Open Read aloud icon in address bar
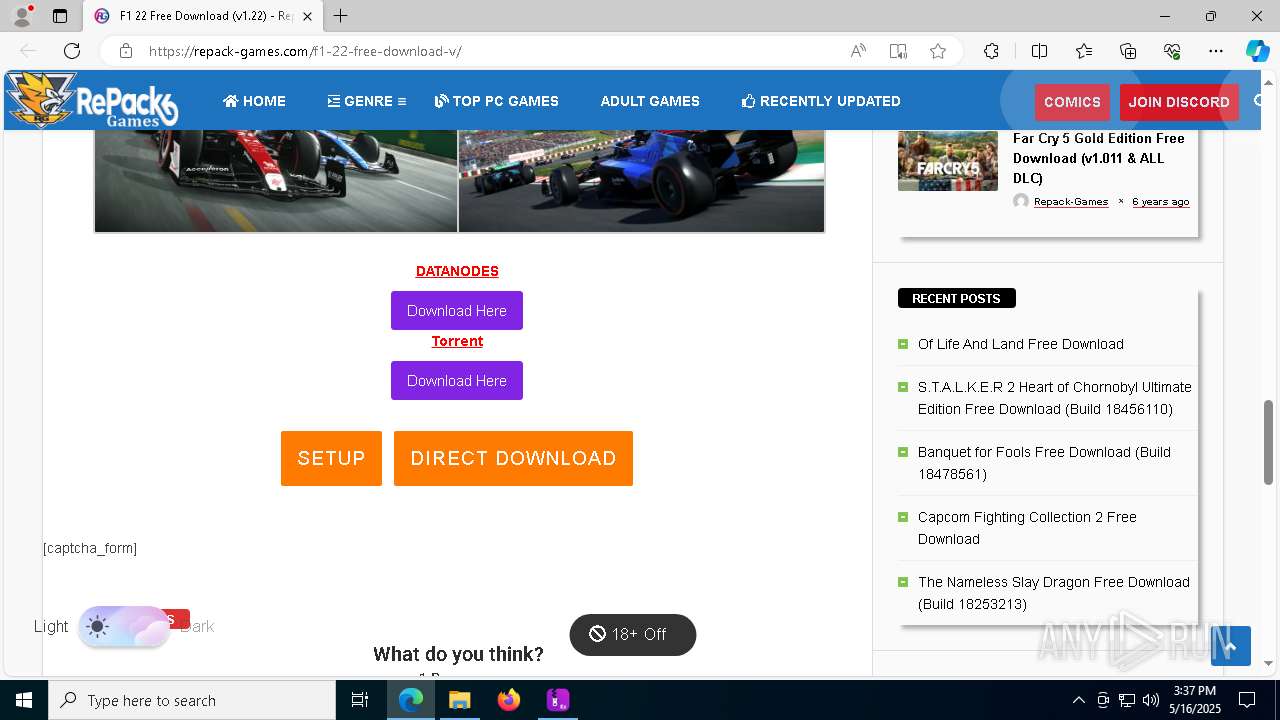This screenshot has width=1280, height=720. (x=858, y=51)
